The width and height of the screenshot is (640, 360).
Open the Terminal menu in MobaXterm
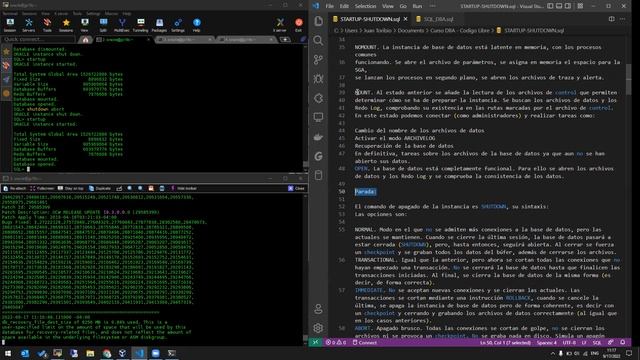(10, 13)
